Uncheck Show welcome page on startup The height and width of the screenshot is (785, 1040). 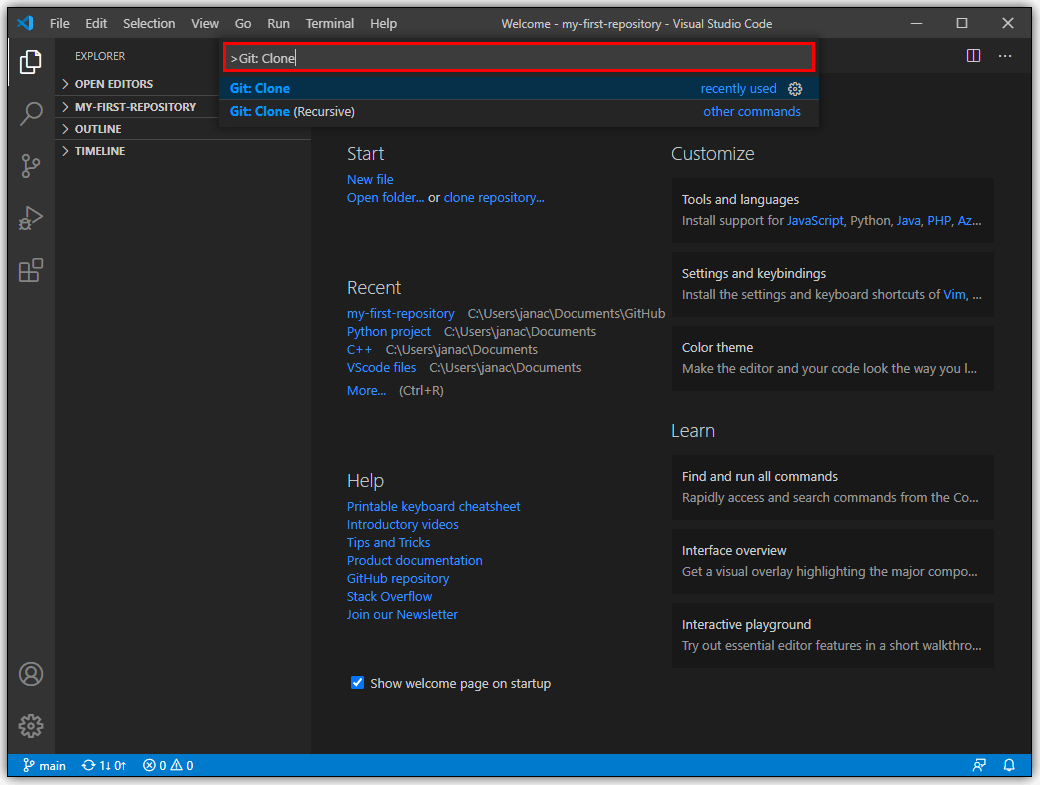(x=357, y=683)
